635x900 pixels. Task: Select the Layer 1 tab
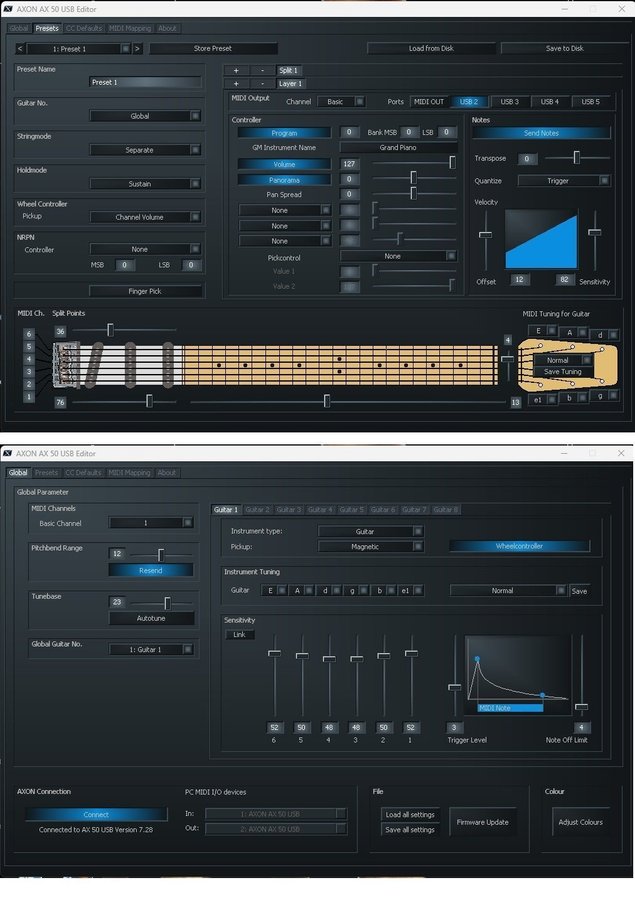290,84
